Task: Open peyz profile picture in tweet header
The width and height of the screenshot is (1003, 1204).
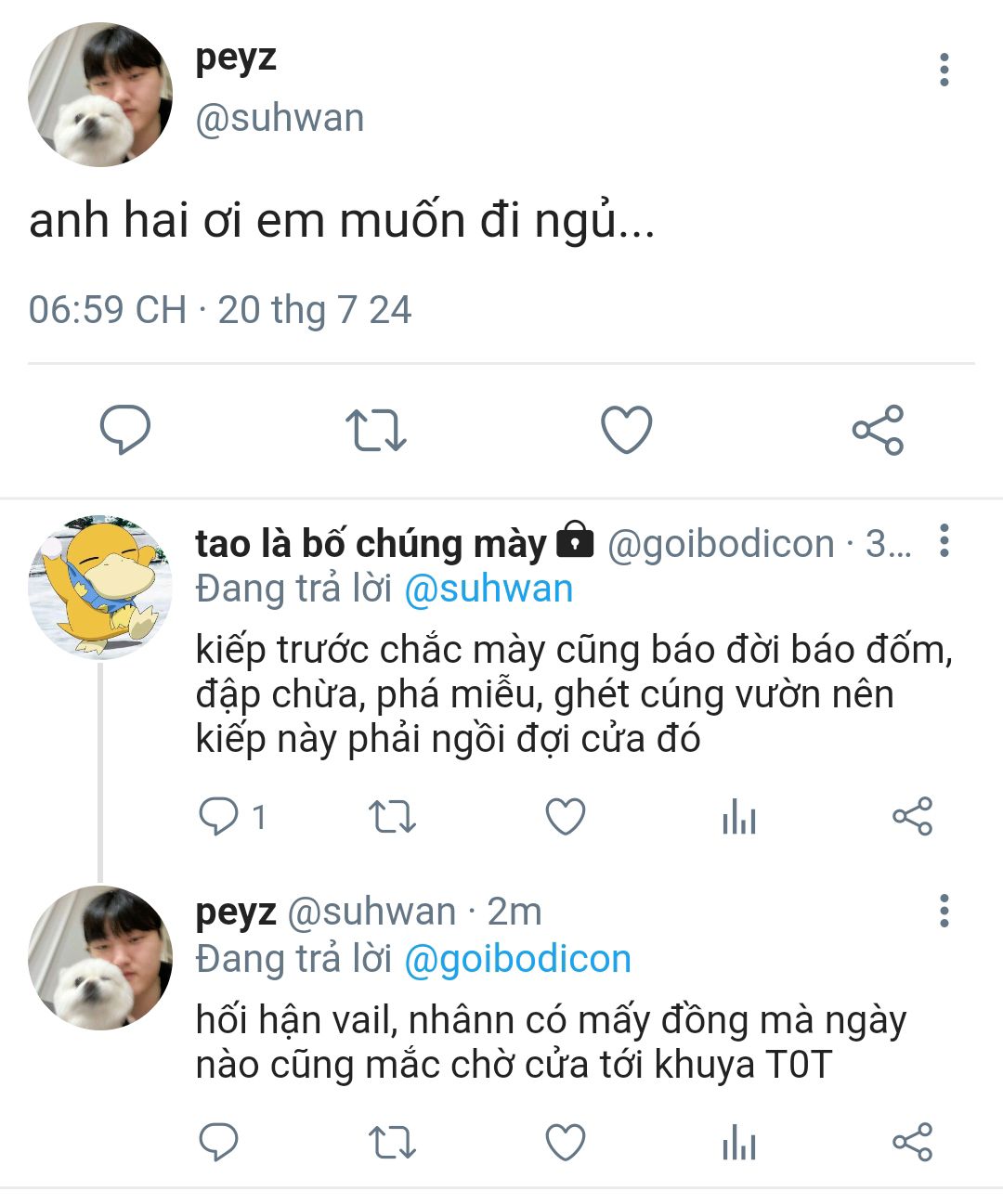Action: pyautogui.click(x=100, y=95)
